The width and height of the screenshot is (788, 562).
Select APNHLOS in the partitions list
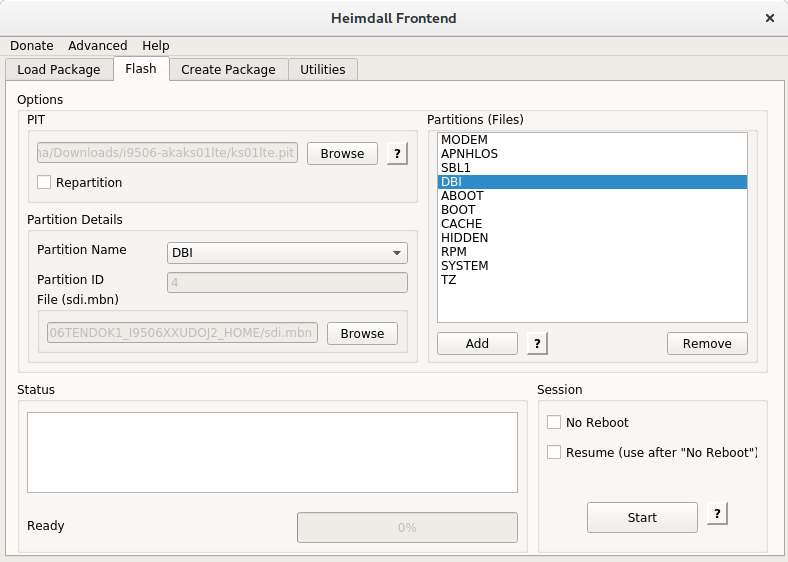592,154
